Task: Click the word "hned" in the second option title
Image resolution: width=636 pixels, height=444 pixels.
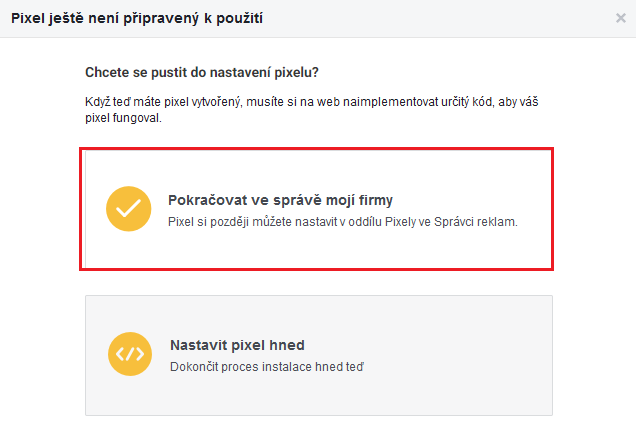Action: (286, 345)
